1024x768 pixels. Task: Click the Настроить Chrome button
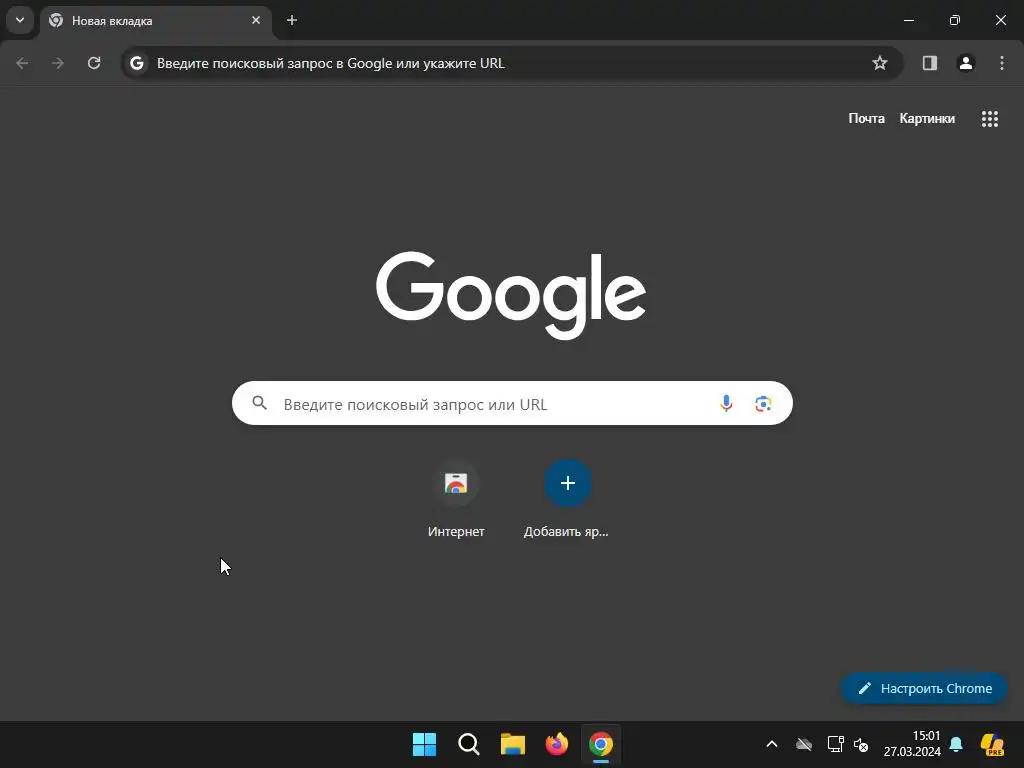924,688
